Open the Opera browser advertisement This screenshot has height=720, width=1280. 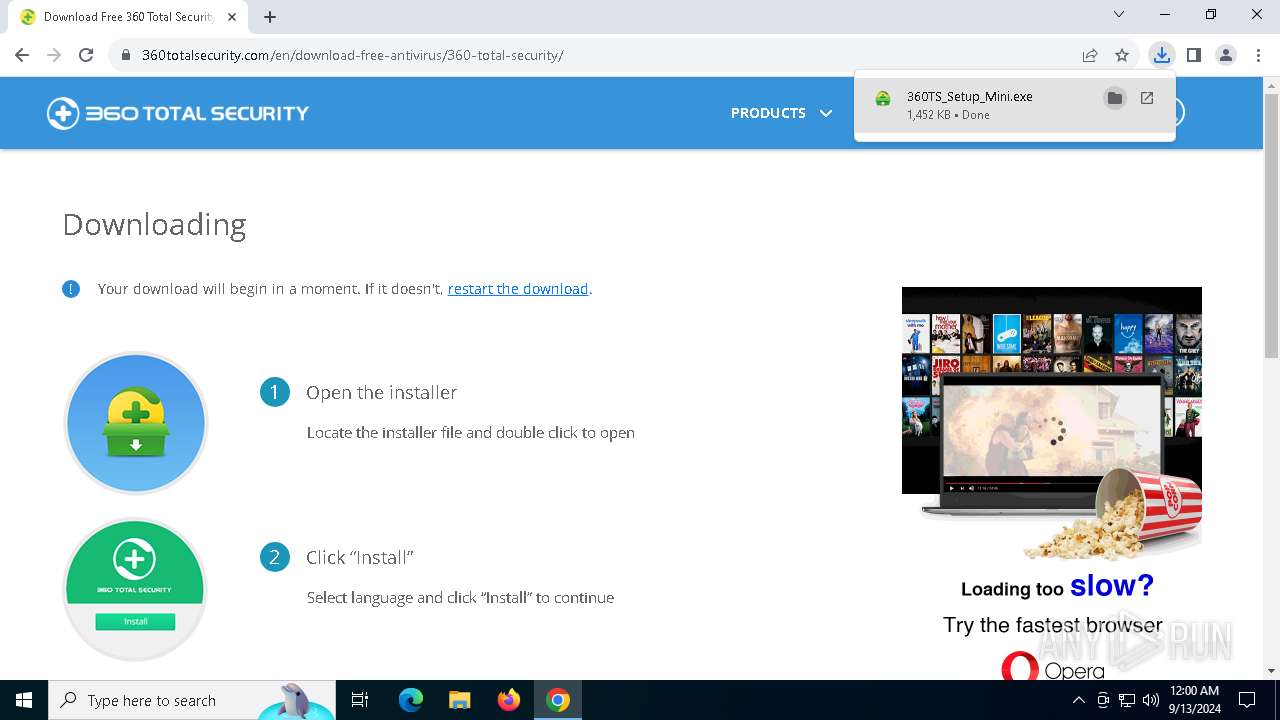click(x=1052, y=483)
